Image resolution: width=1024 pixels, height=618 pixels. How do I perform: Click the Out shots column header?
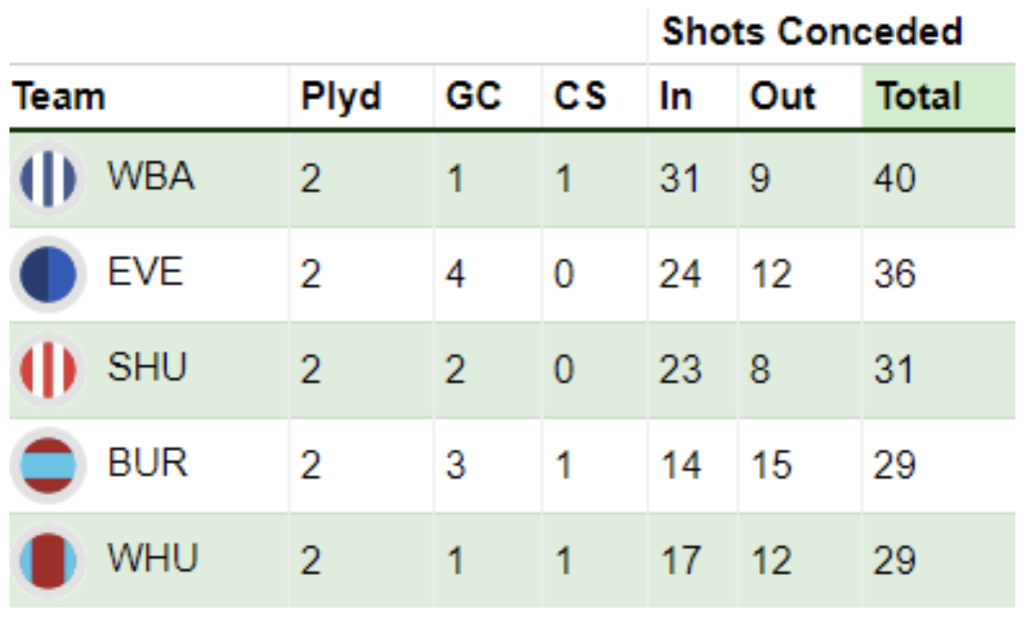[783, 97]
